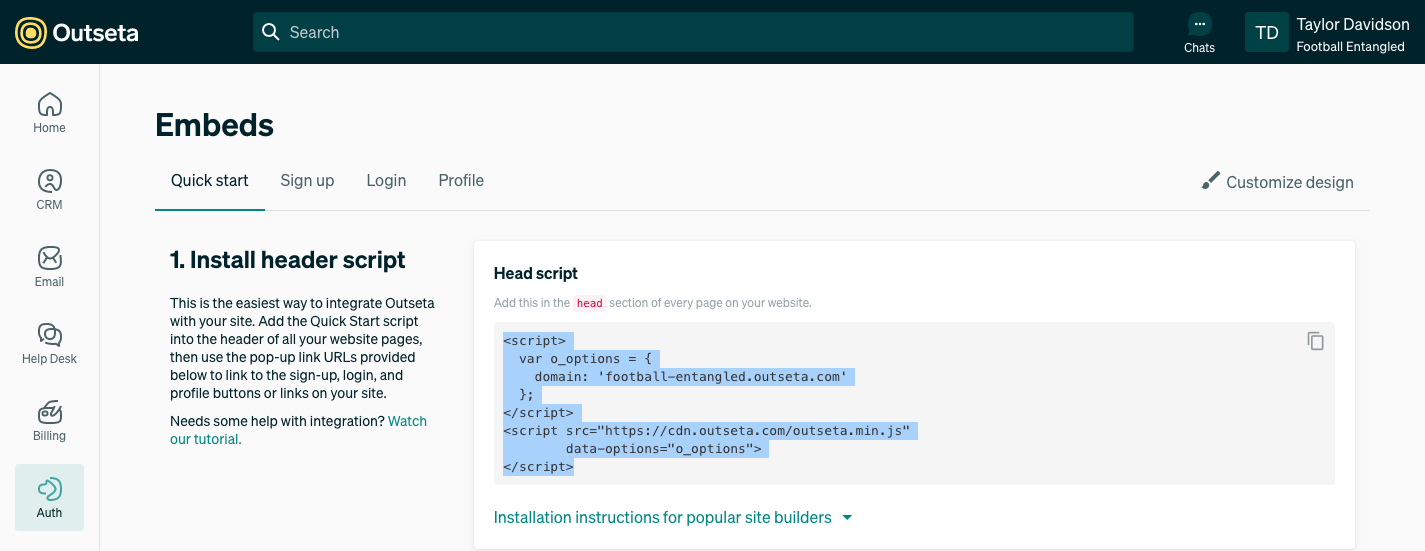Open the Help Desk section
This screenshot has height=551, width=1425.
(x=49, y=344)
